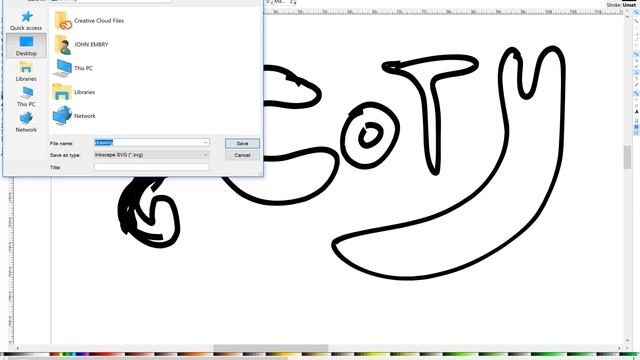The height and width of the screenshot is (360, 640).
Task: Open Quick access in the save dialog sidebar
Action: click(x=26, y=20)
